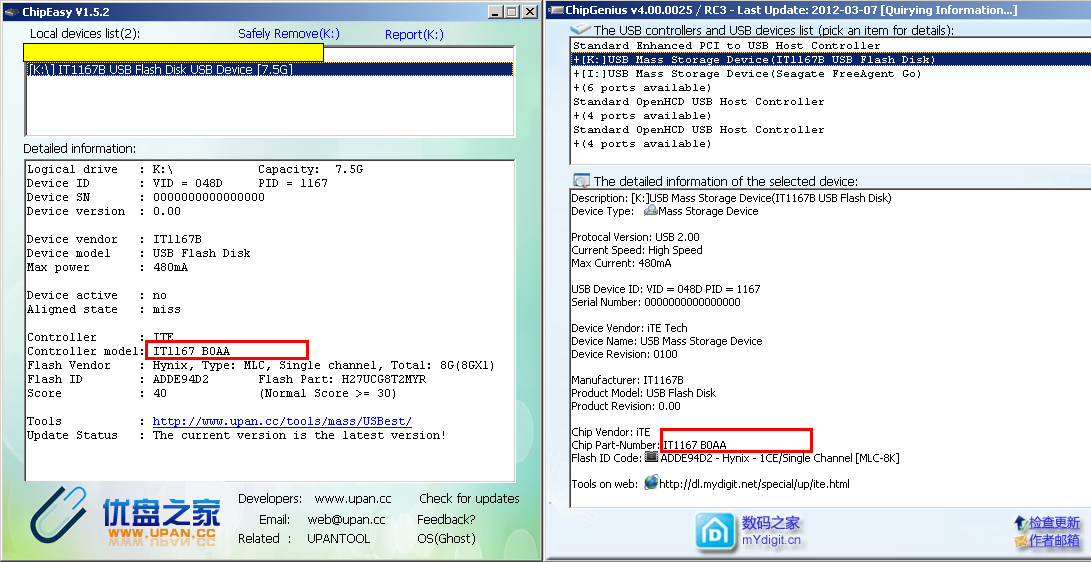This screenshot has width=1091, height=562.
Task: Click the USB drive icon above the controllers list
Action: [581, 30]
